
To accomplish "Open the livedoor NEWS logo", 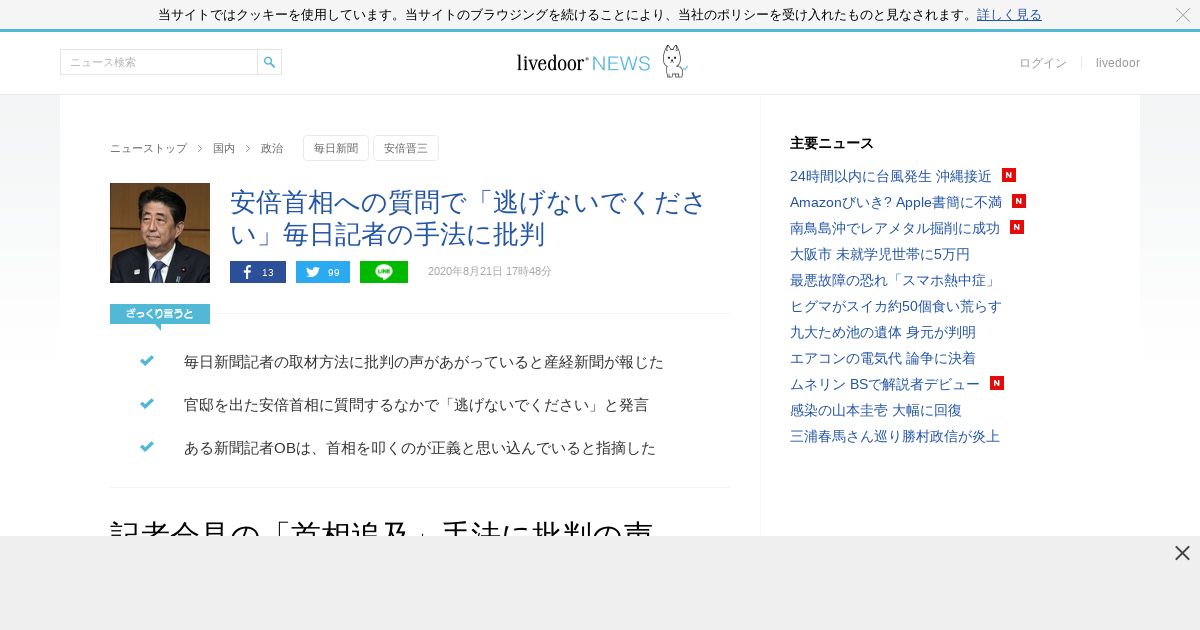I will point(583,63).
